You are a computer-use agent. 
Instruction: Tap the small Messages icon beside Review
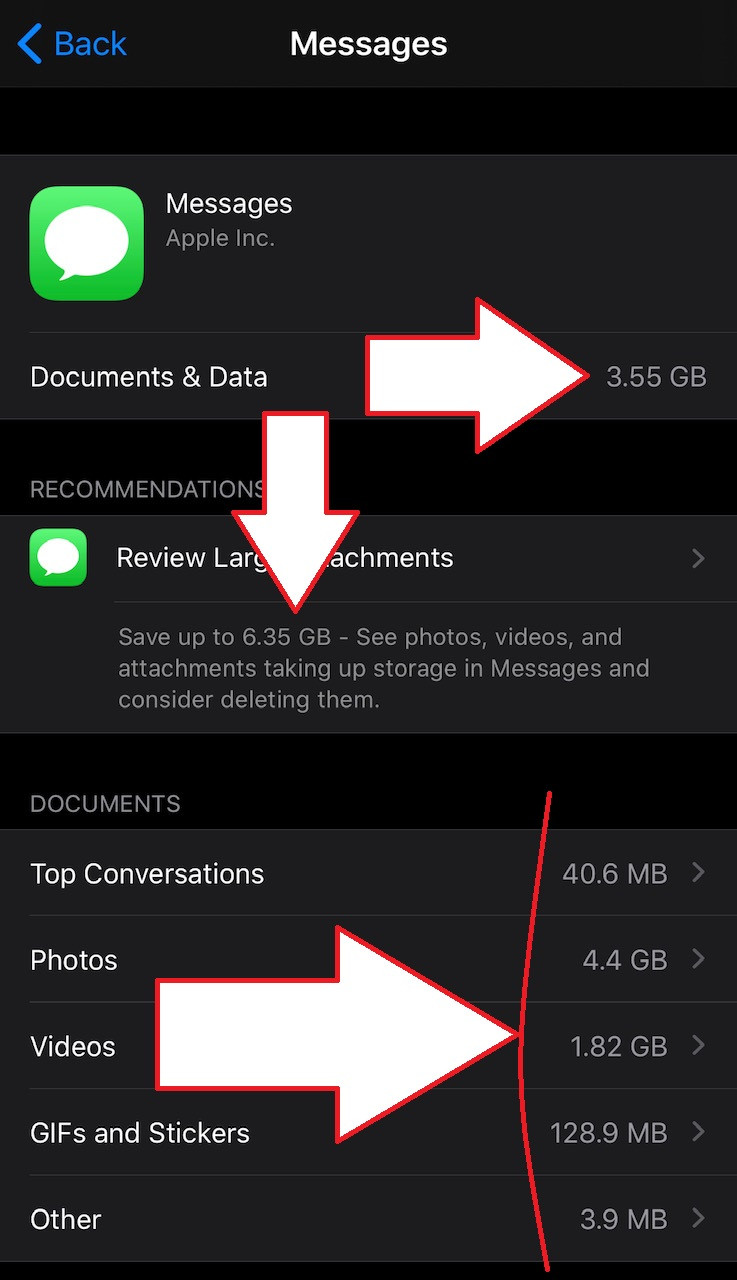click(x=58, y=557)
